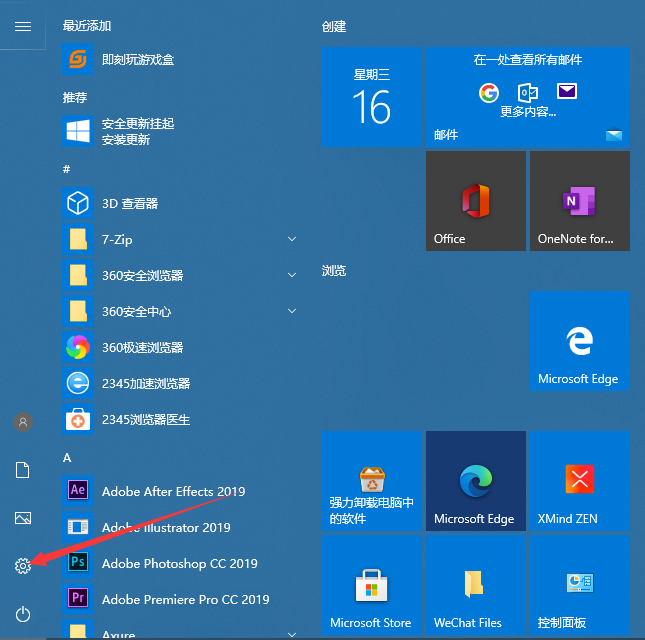Launch Adobe After Effects 2019
Image resolution: width=645 pixels, height=640 pixels.
coord(173,492)
